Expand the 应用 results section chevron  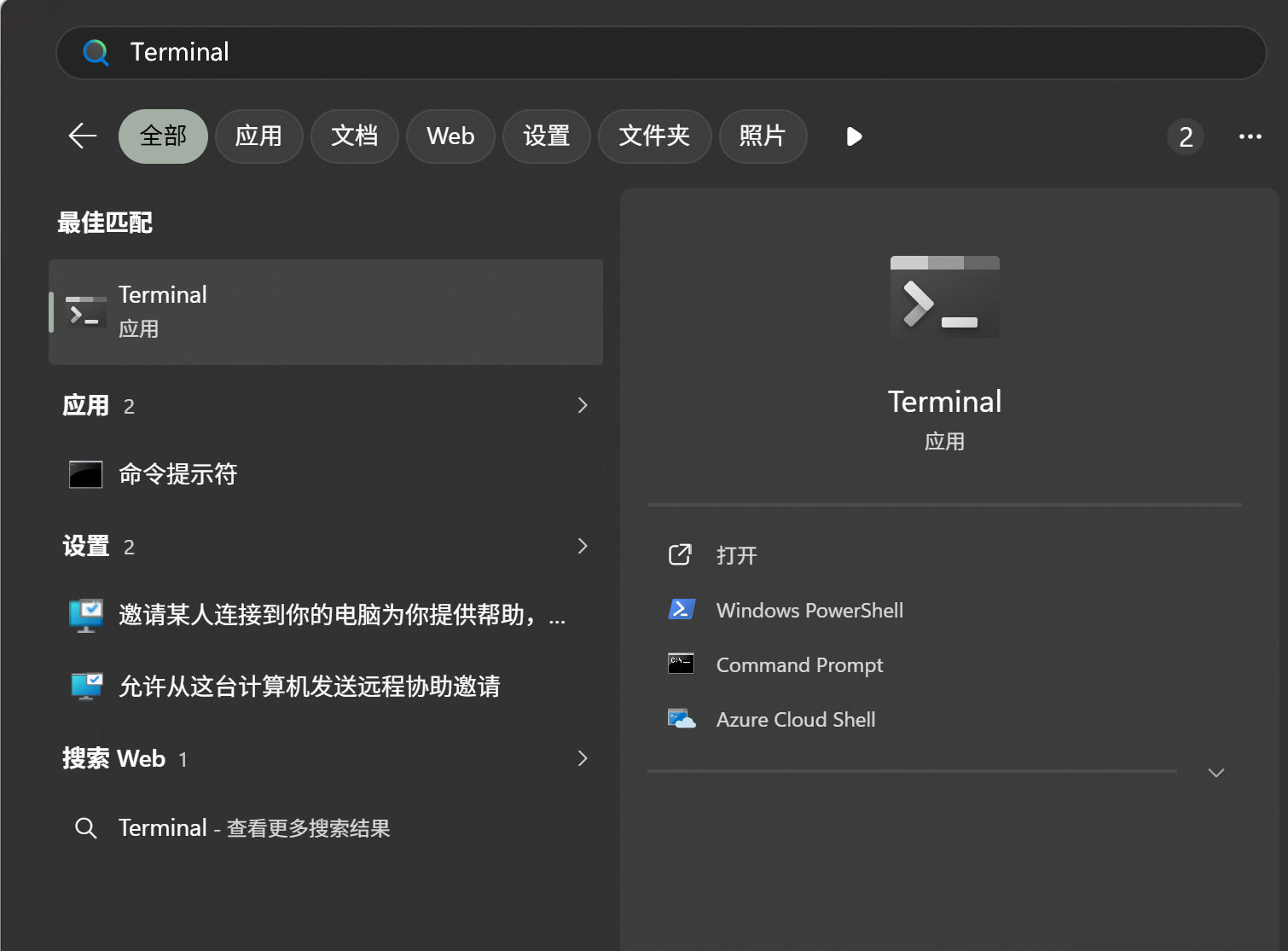583,405
